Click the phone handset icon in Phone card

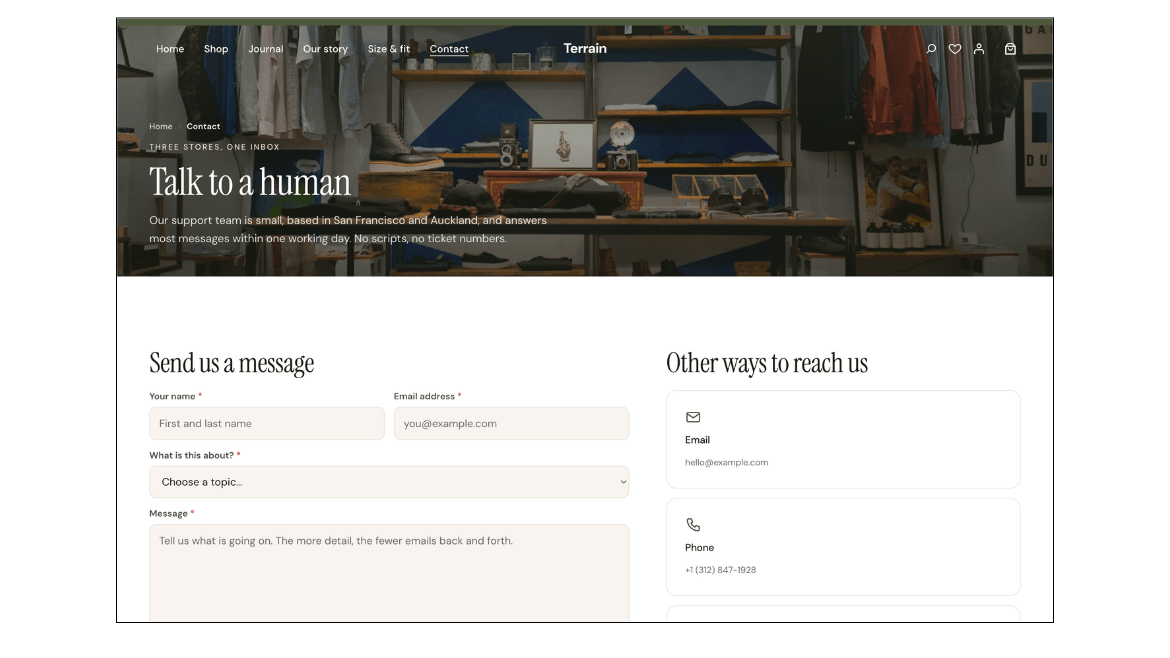pyautogui.click(x=693, y=524)
